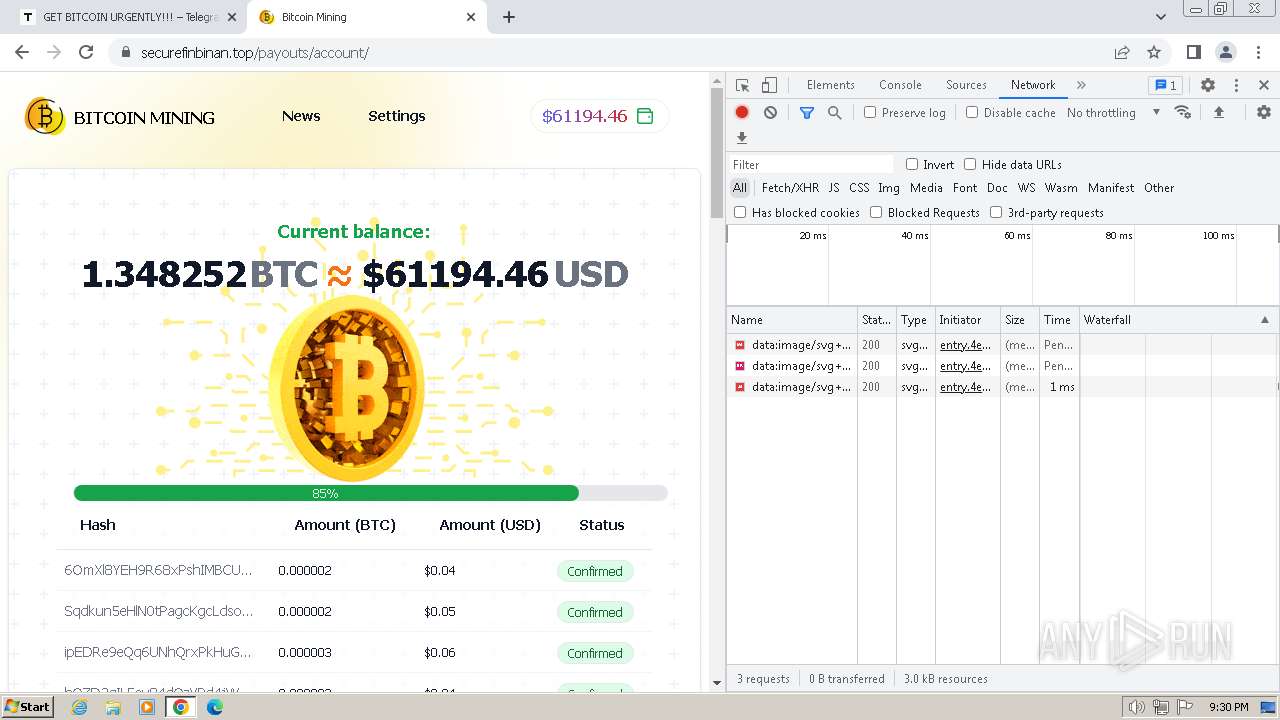Switch to GET BITCOIN URGENTLY Telegram tab
1280x720 pixels.
(128, 17)
